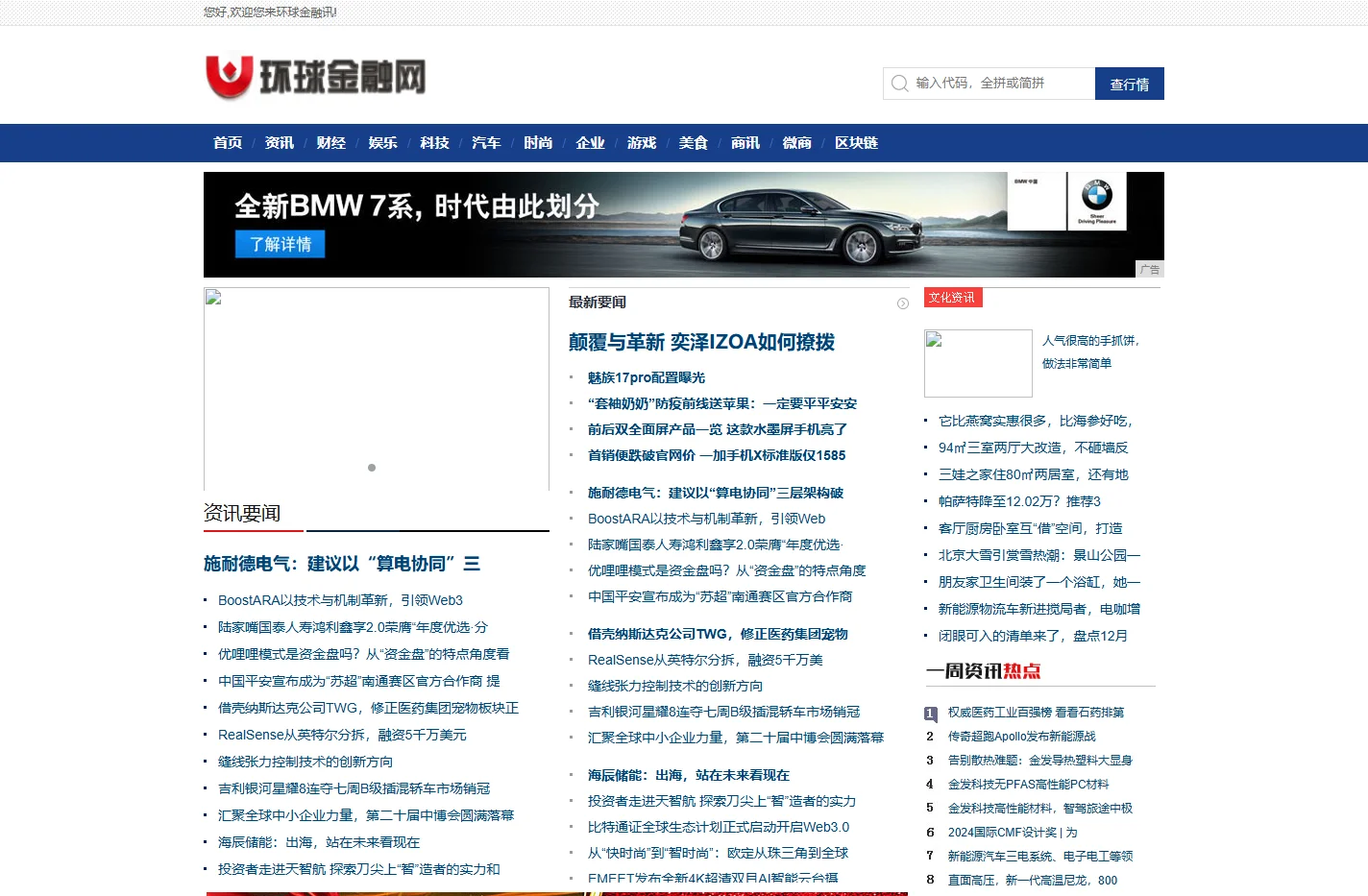1368x896 pixels.
Task: Open the 科技 navigation item
Action: (x=435, y=143)
